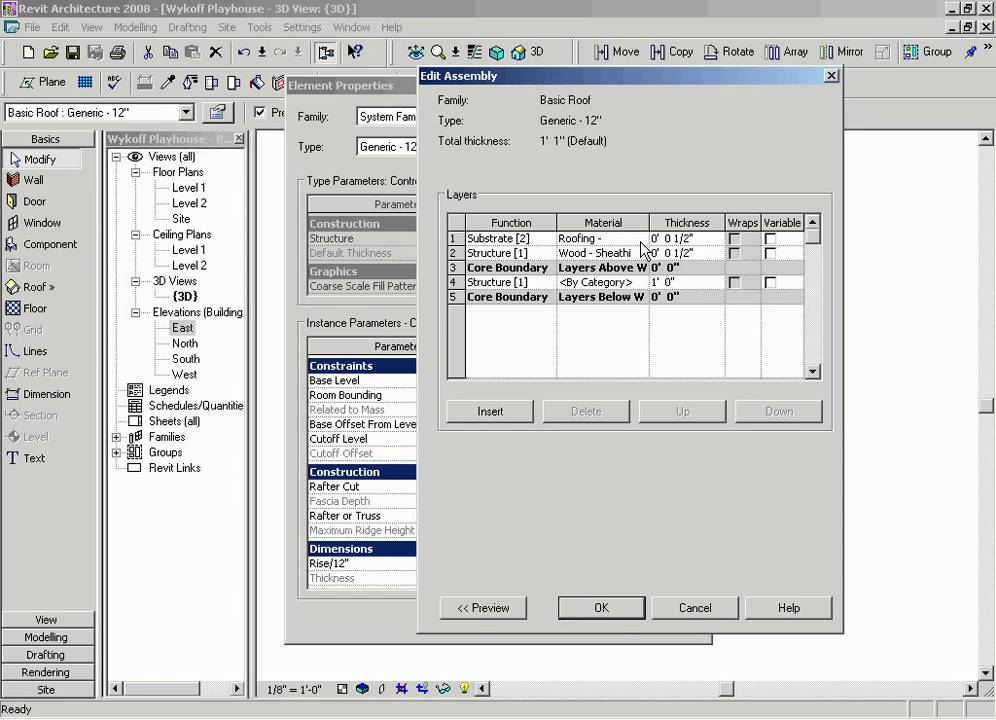Click the Thin Lines icon

coord(474,52)
